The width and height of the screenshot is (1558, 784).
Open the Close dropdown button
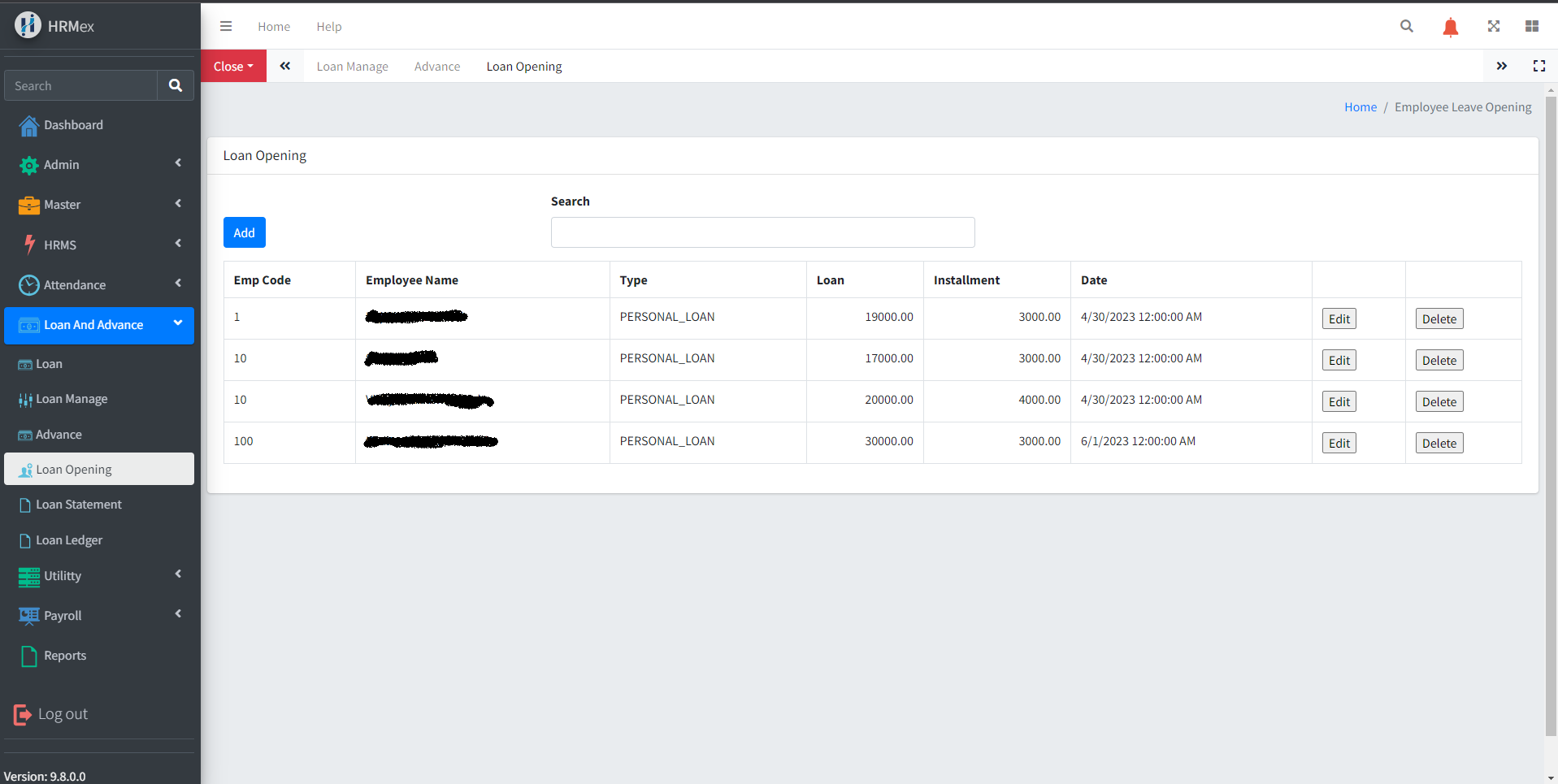233,66
